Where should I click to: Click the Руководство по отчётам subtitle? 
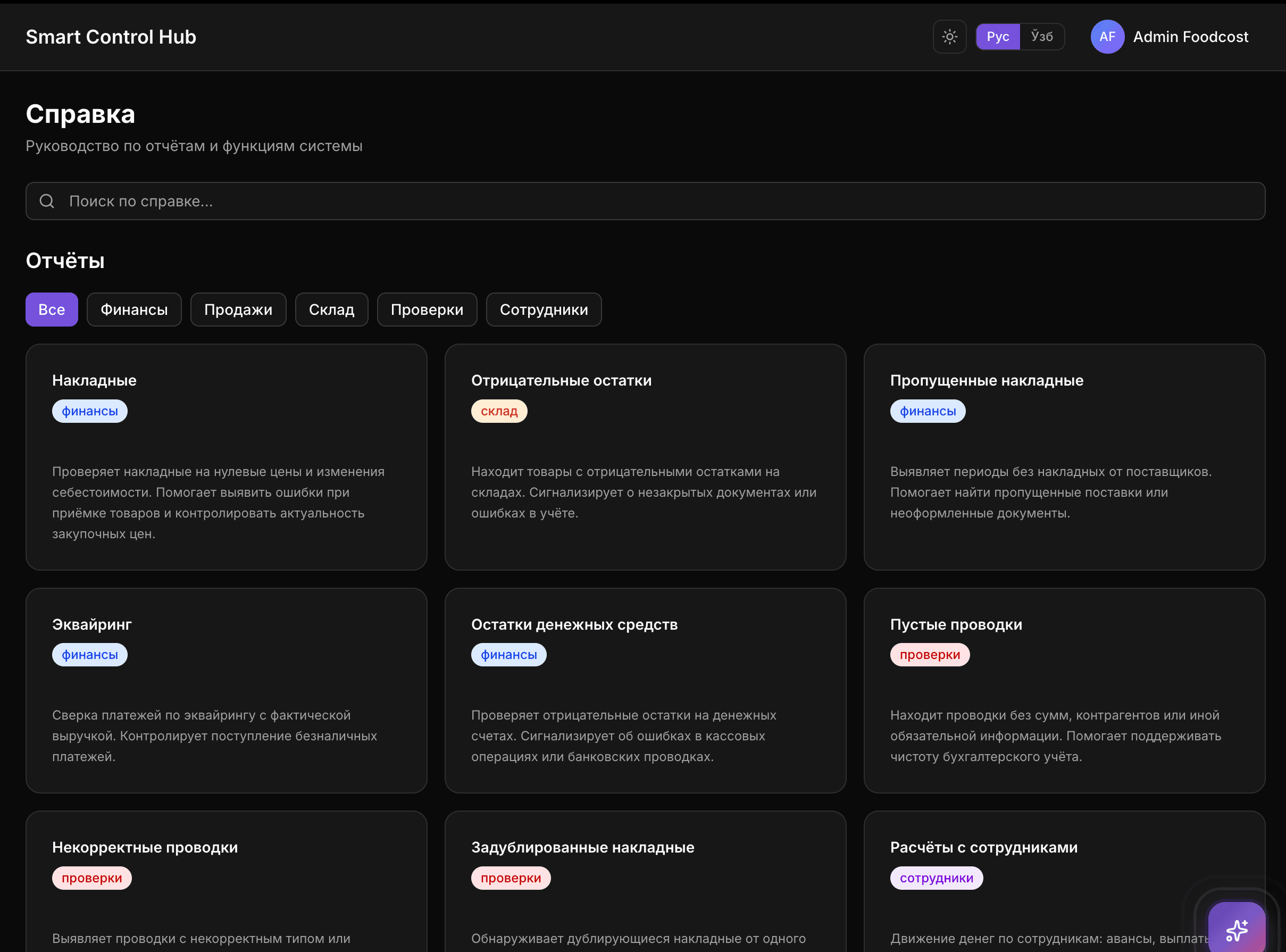pyautogui.click(x=194, y=146)
